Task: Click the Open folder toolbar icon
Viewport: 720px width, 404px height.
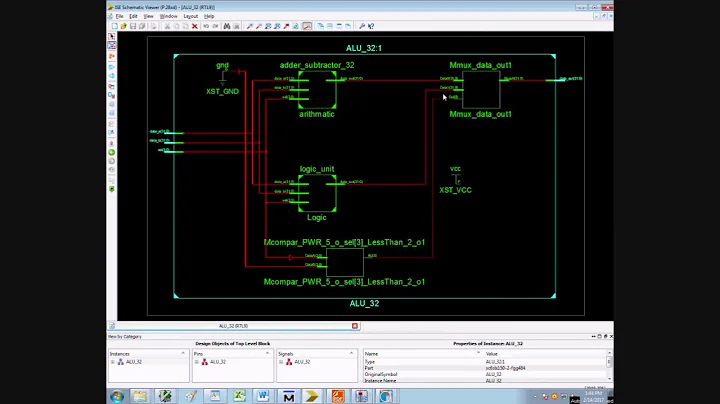Action: [124, 26]
